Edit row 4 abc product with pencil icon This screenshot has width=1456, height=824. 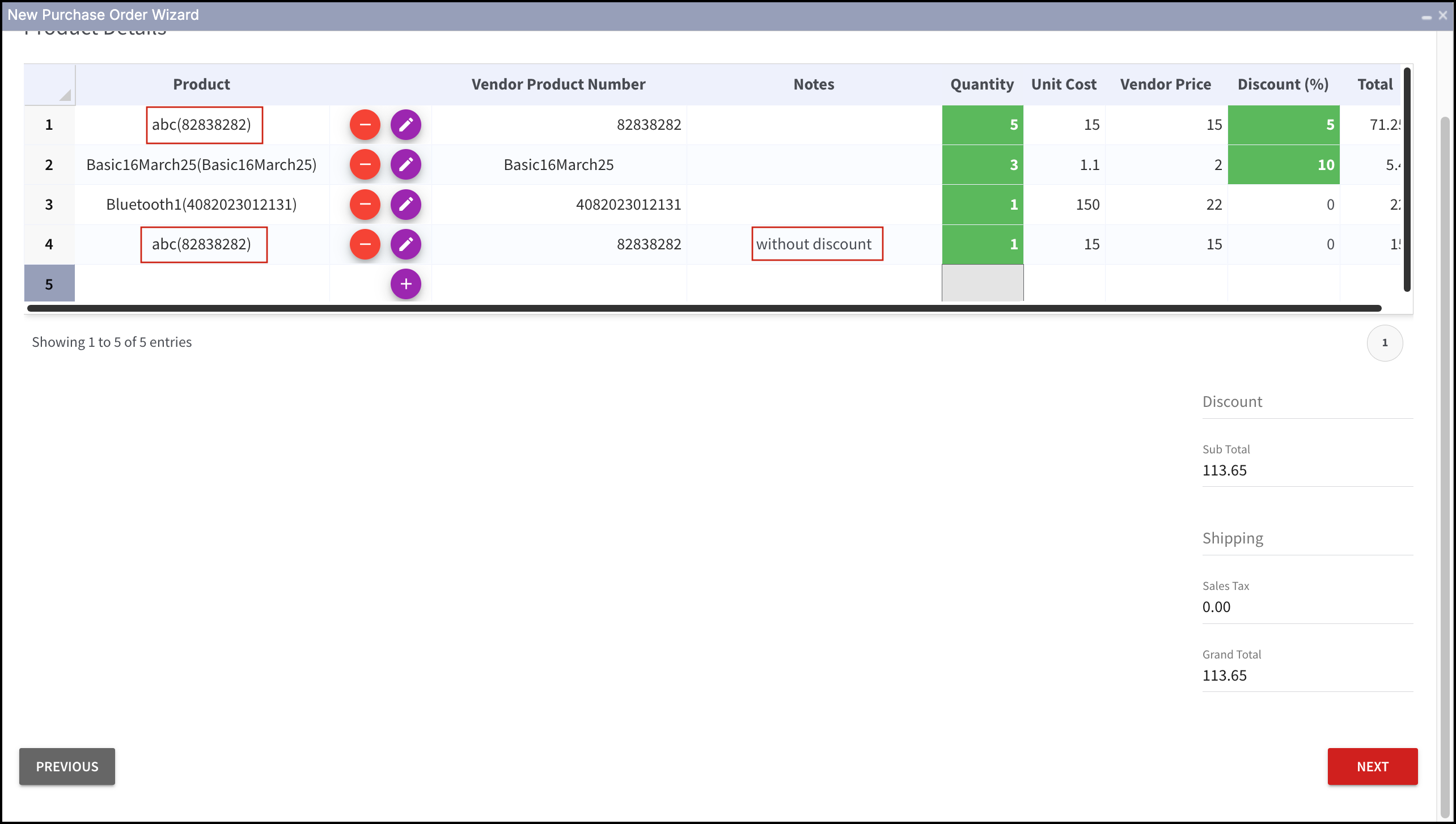click(406, 244)
